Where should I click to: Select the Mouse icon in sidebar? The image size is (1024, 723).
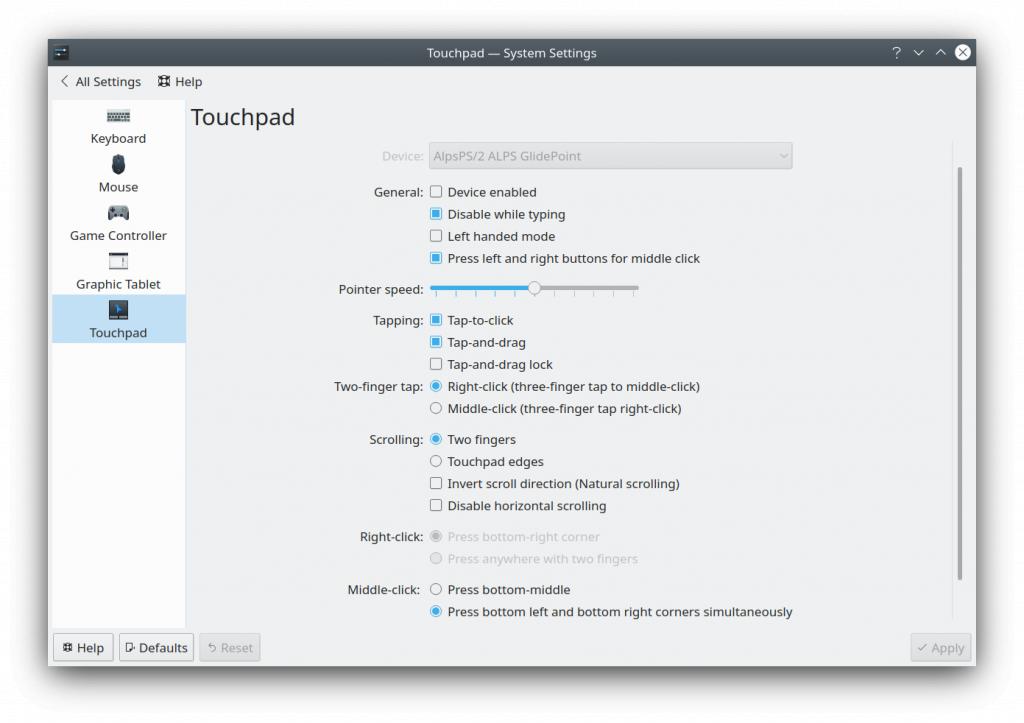118,165
